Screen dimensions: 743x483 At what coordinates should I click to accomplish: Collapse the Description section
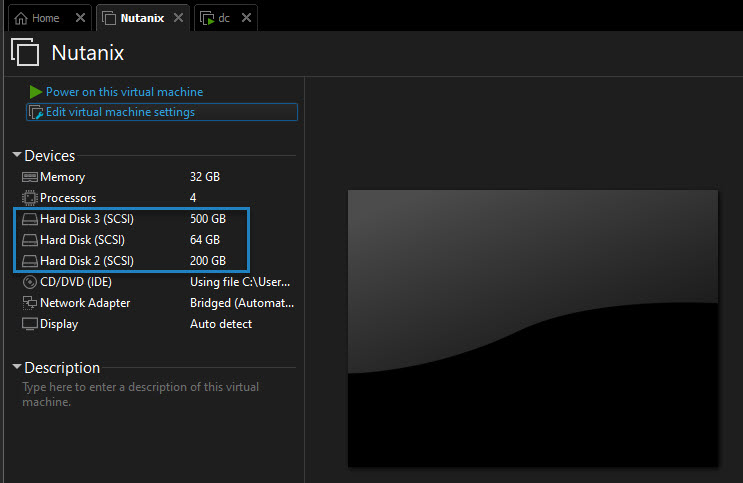pyautogui.click(x=17, y=366)
